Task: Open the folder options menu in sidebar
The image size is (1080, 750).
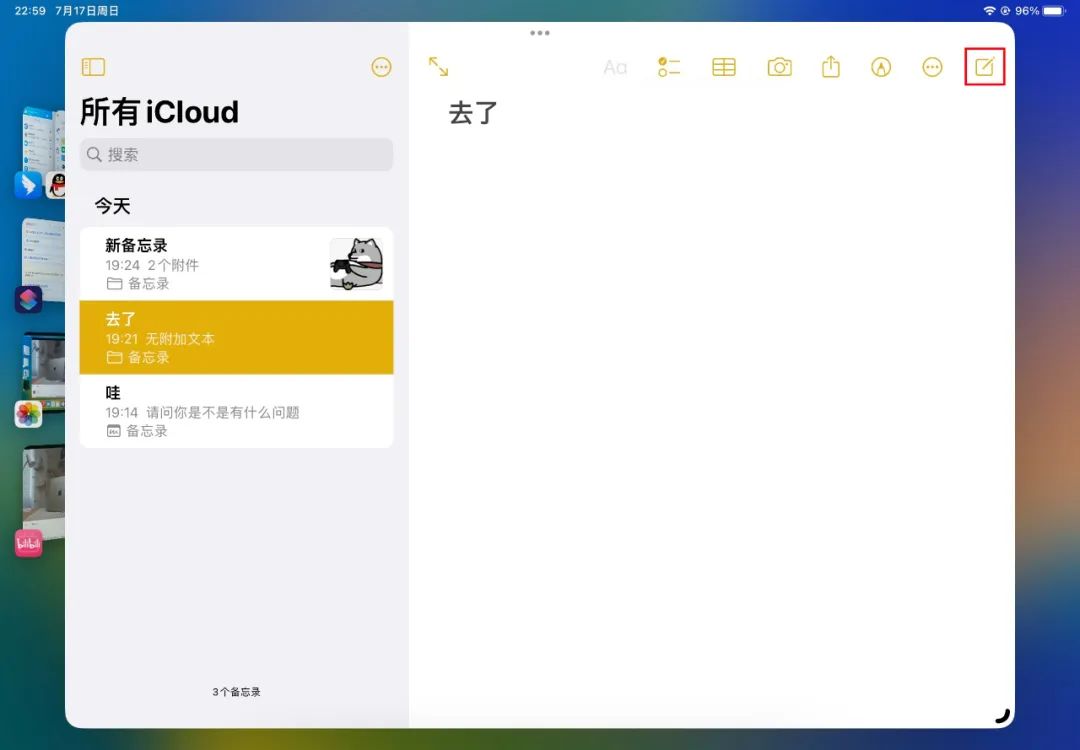Action: click(x=381, y=67)
